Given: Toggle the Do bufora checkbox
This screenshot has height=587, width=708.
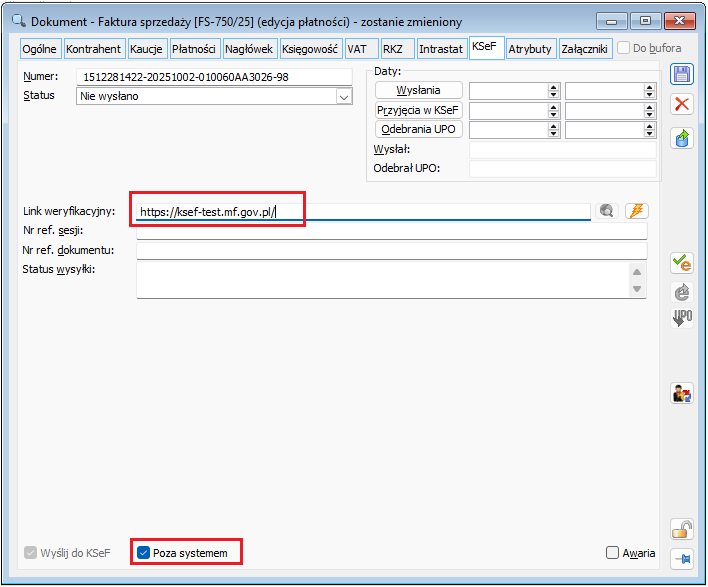Looking at the screenshot, I should tap(623, 47).
